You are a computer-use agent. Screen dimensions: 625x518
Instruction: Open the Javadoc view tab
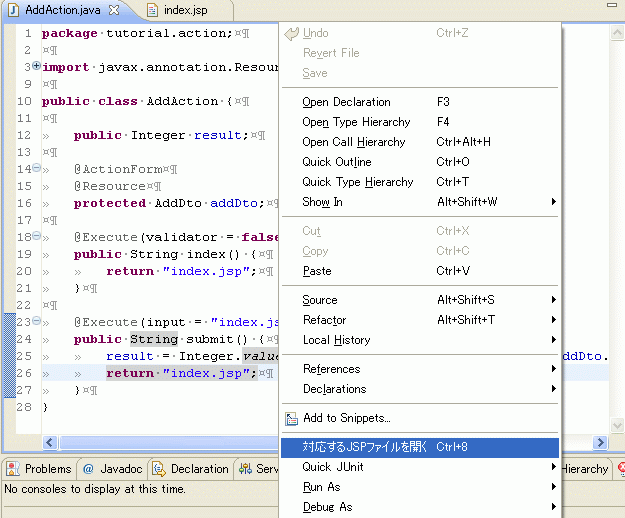coord(112,469)
